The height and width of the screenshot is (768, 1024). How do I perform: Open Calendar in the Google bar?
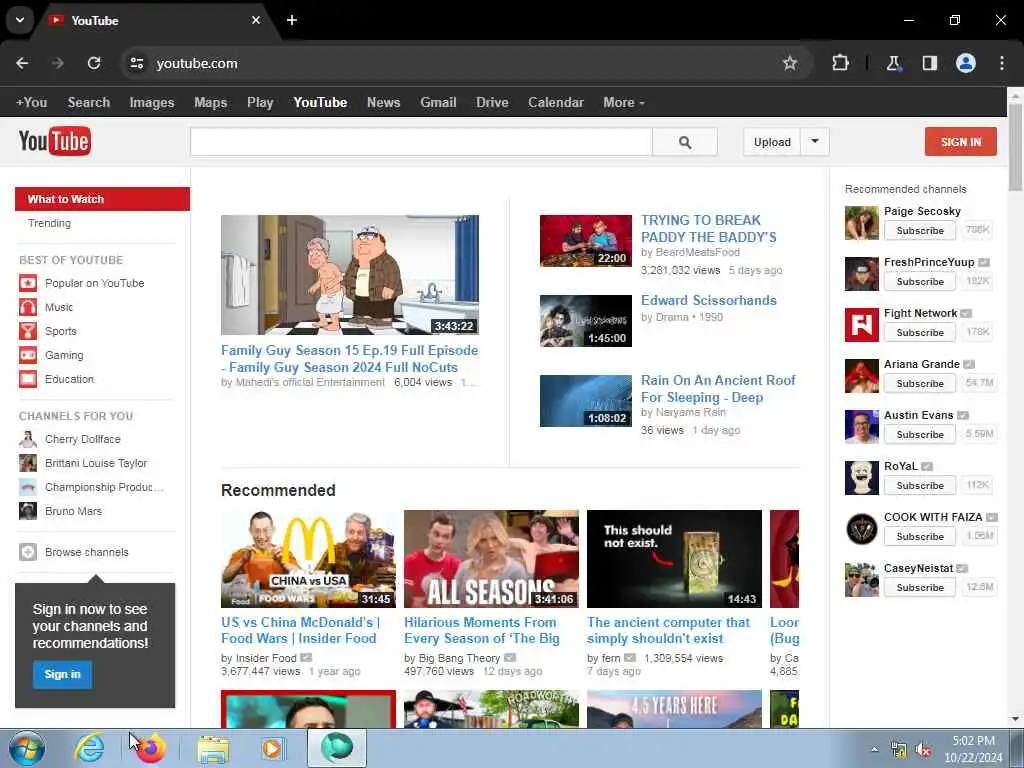[556, 103]
